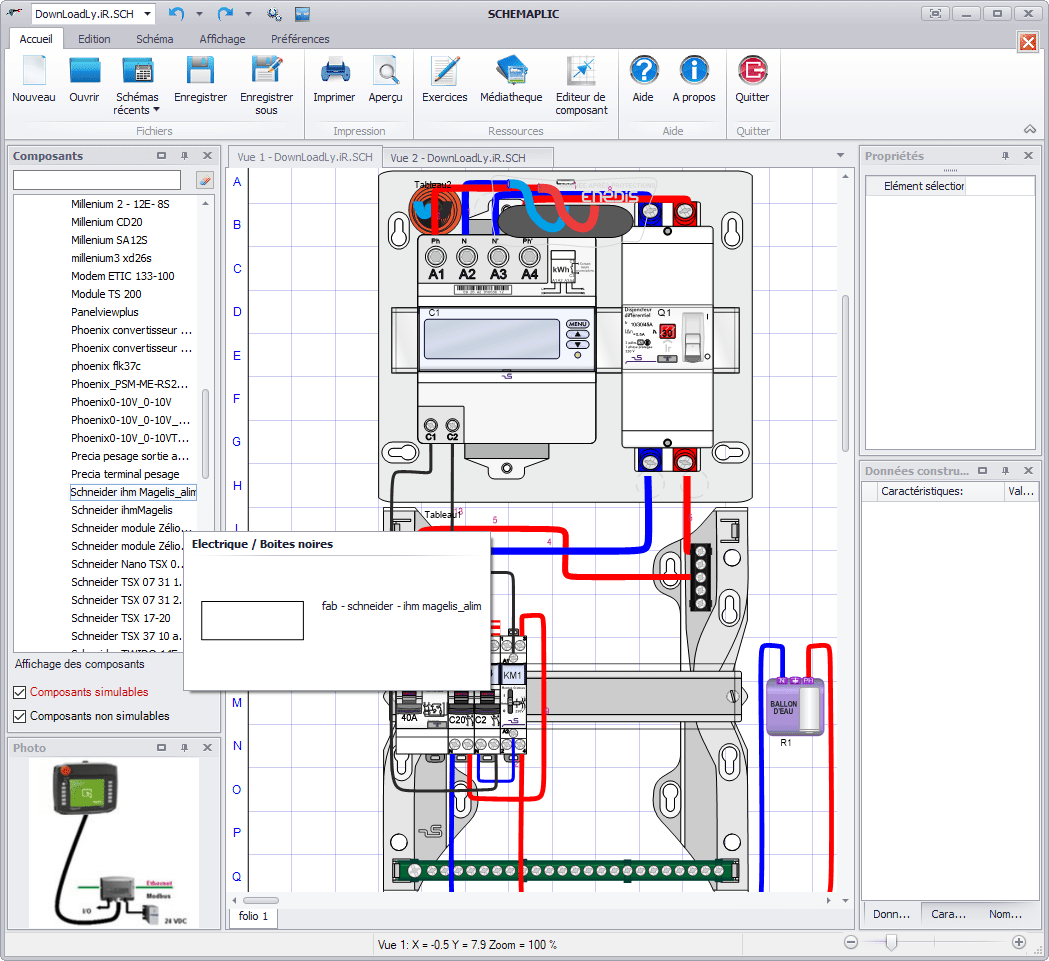The image size is (1049, 961).
Task: Create a new schematic with Nouveau
Action: coord(33,85)
